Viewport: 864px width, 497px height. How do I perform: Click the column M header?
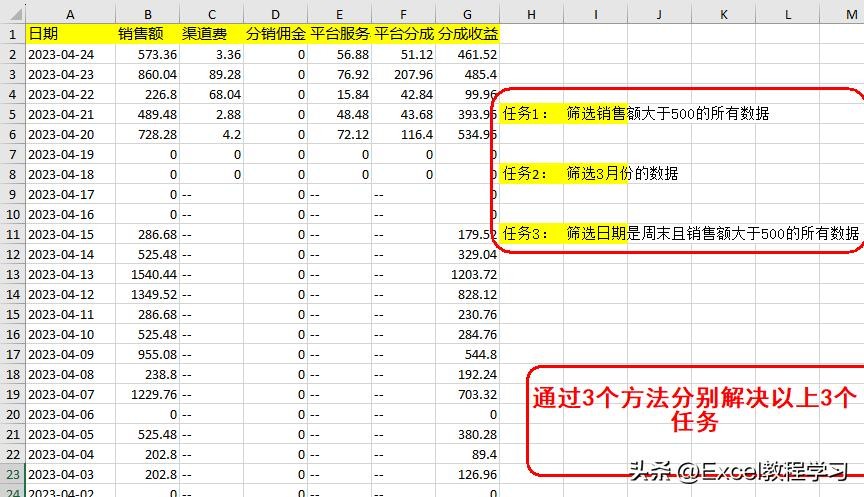(851, 12)
